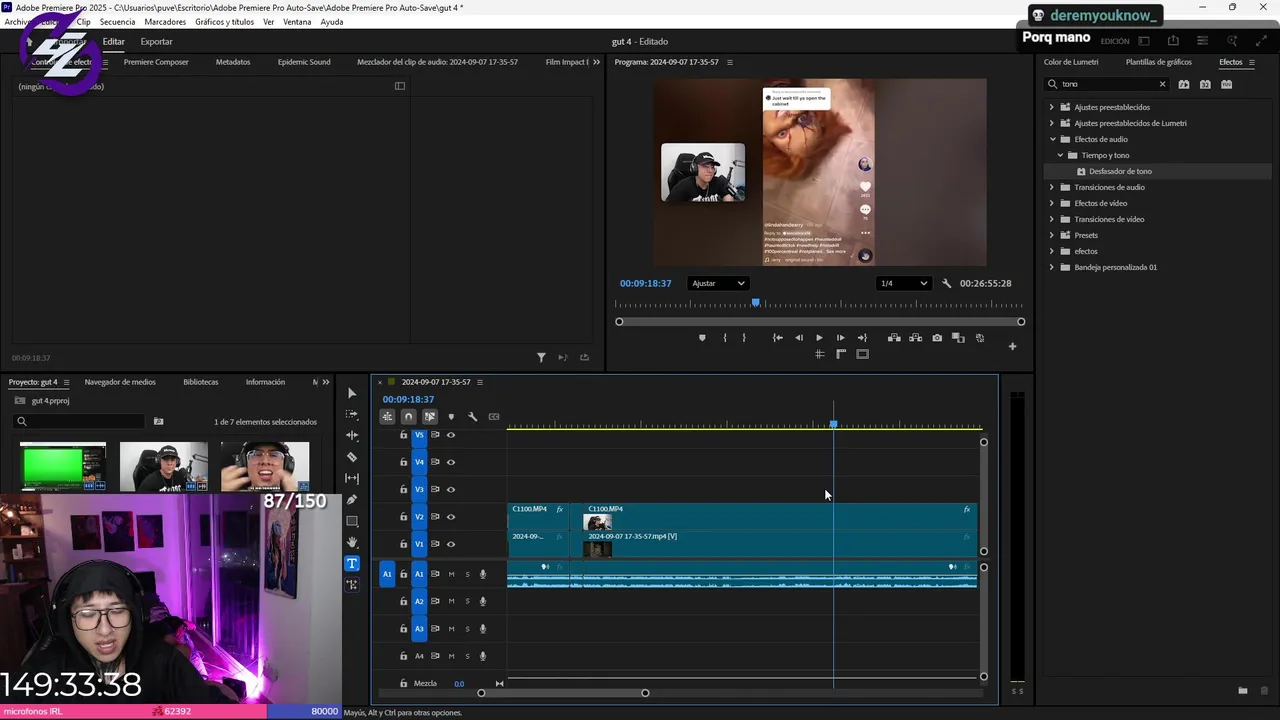Mute audio track A1
The image size is (1280, 720).
tap(451, 574)
